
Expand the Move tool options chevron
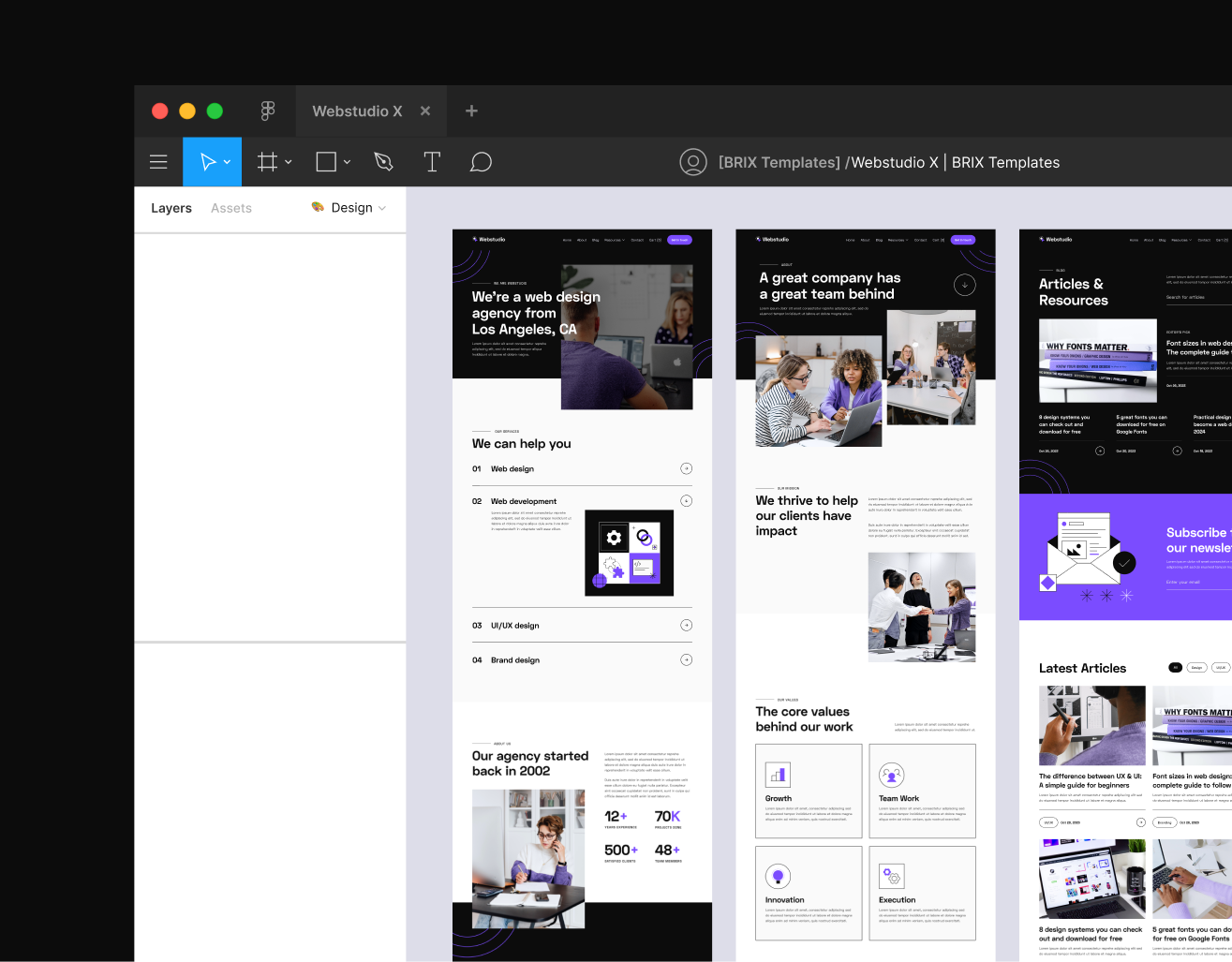point(228,162)
